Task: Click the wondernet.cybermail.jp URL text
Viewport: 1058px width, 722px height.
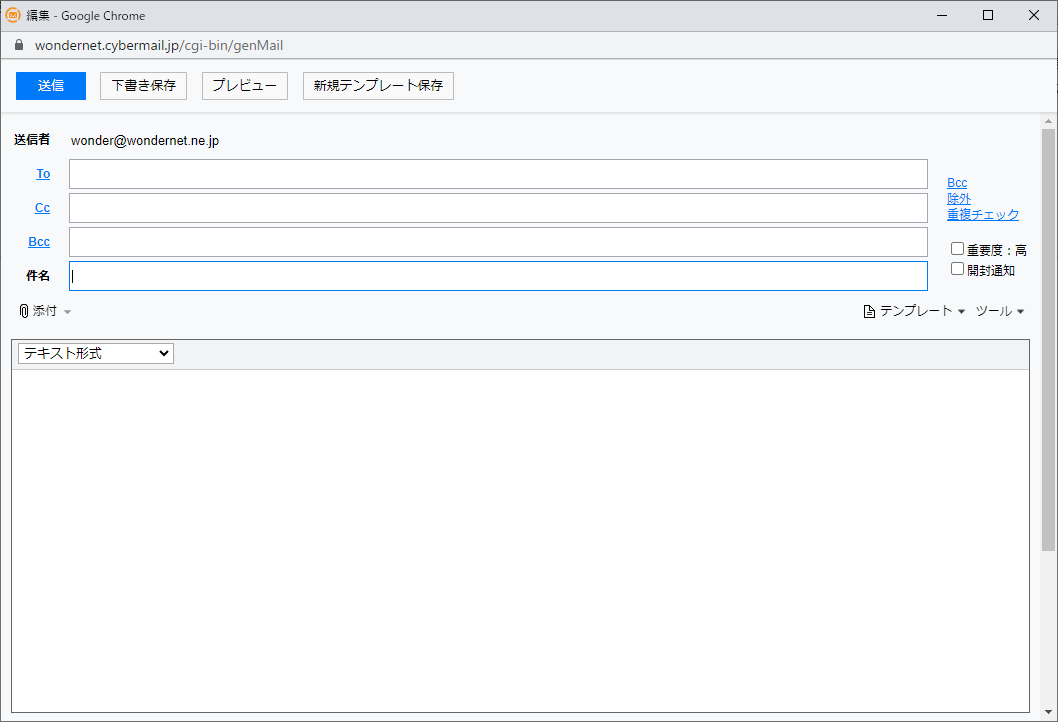Action: point(159,45)
